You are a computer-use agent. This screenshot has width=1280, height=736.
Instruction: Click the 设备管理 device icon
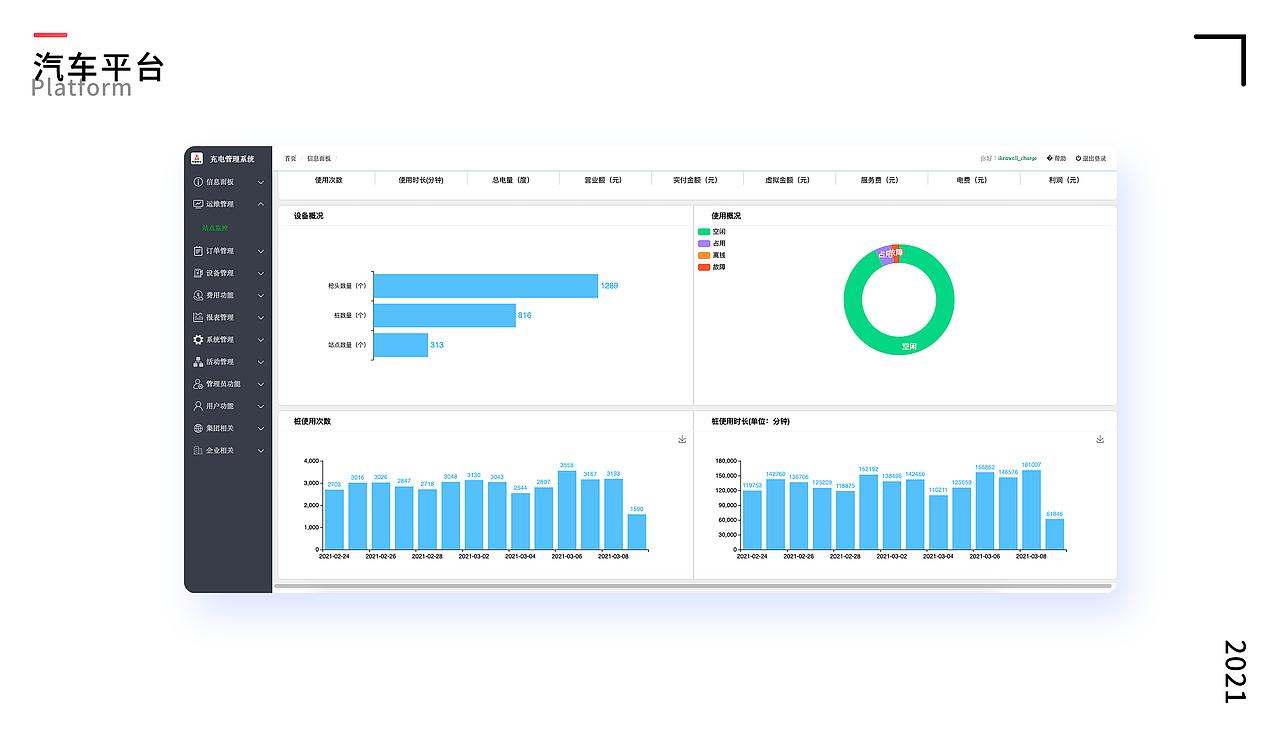tap(198, 273)
